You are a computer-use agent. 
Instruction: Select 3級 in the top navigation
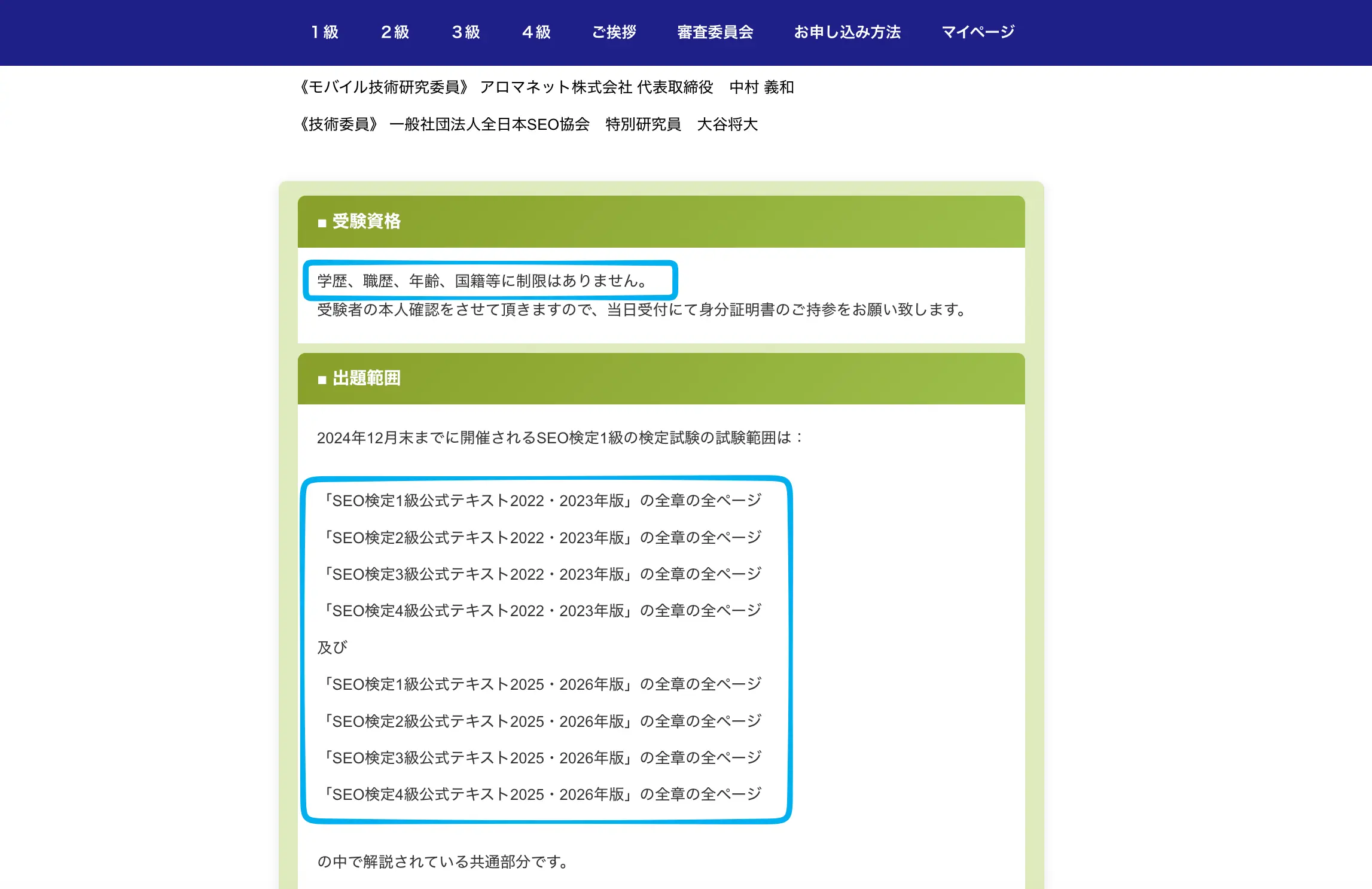click(x=466, y=32)
